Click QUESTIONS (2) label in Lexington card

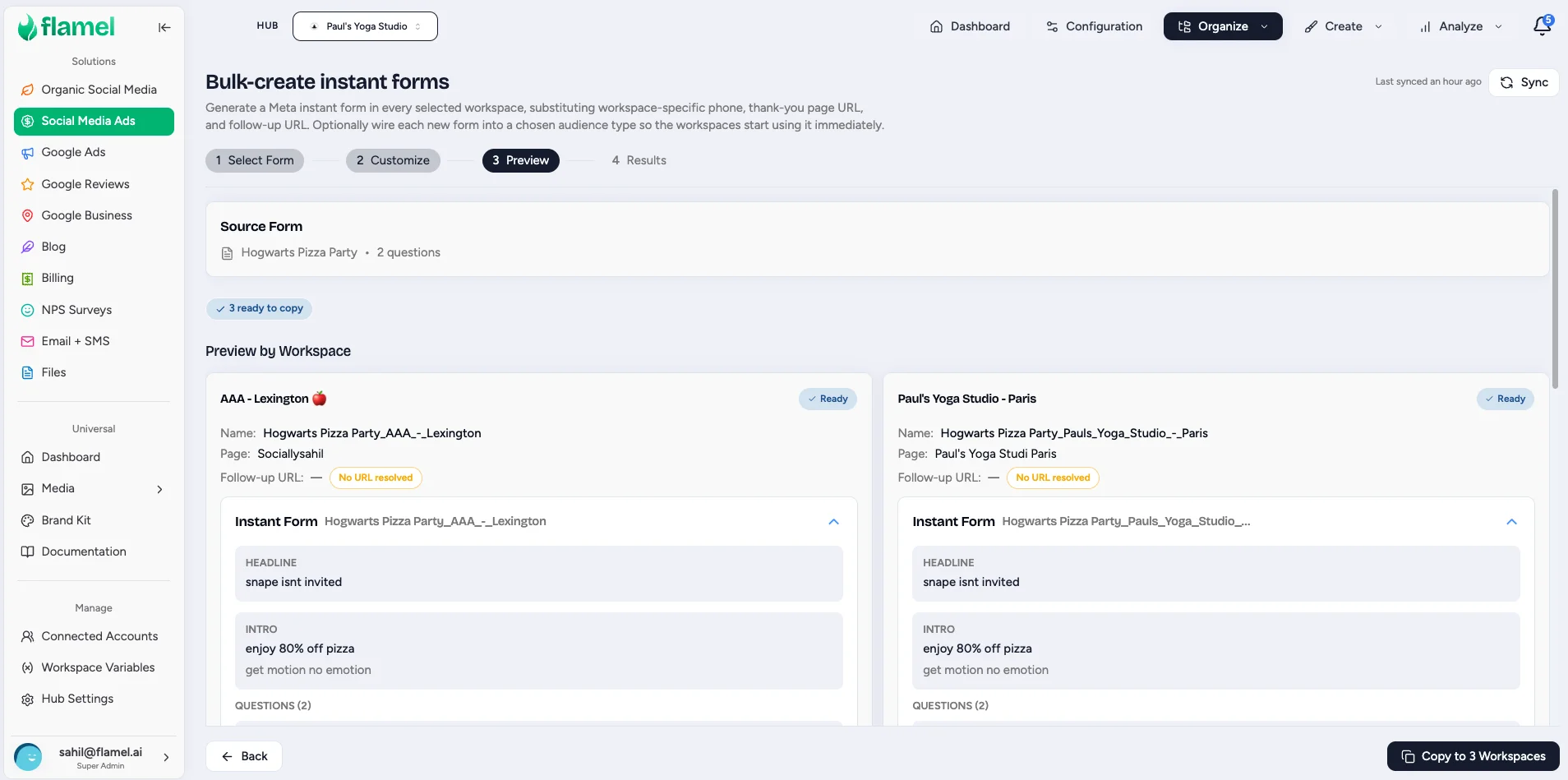(273, 706)
